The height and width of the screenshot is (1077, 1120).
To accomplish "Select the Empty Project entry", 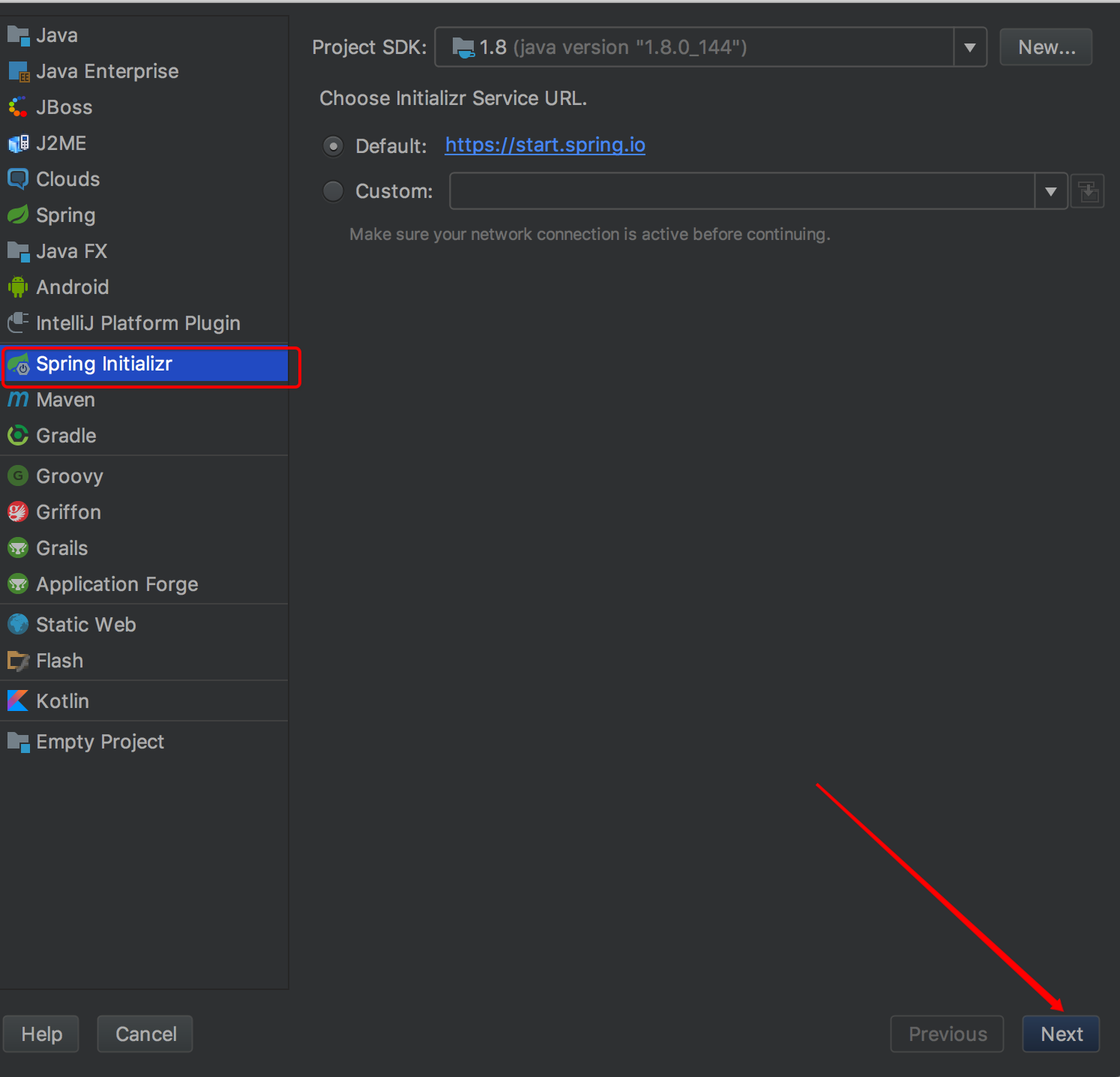I will [x=144, y=742].
